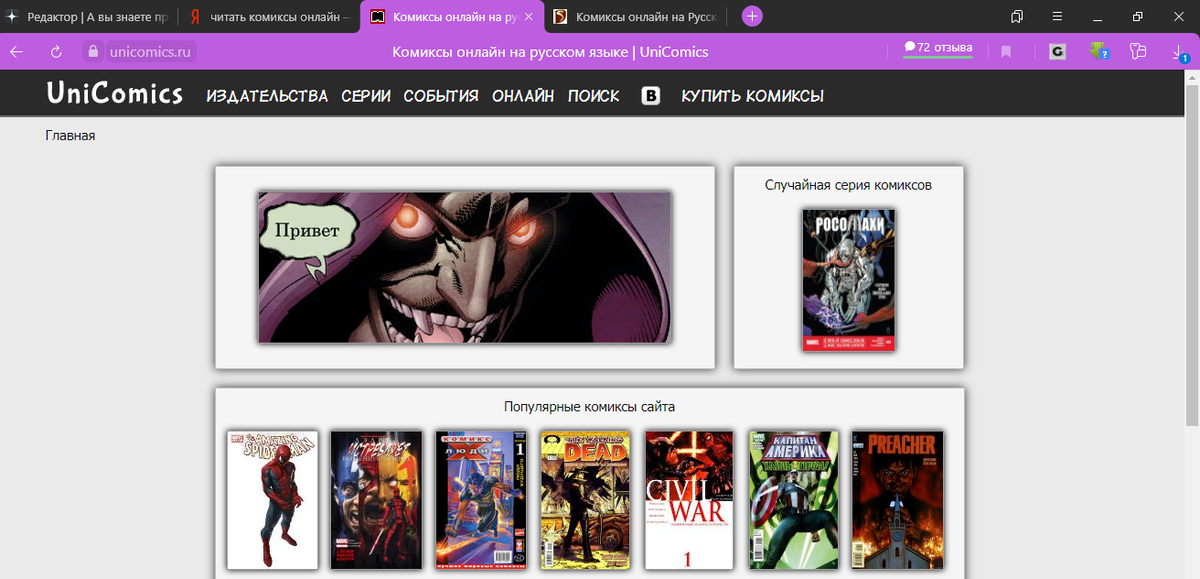
Task: Open the 72 отзыва reviews button
Action: [x=938, y=48]
